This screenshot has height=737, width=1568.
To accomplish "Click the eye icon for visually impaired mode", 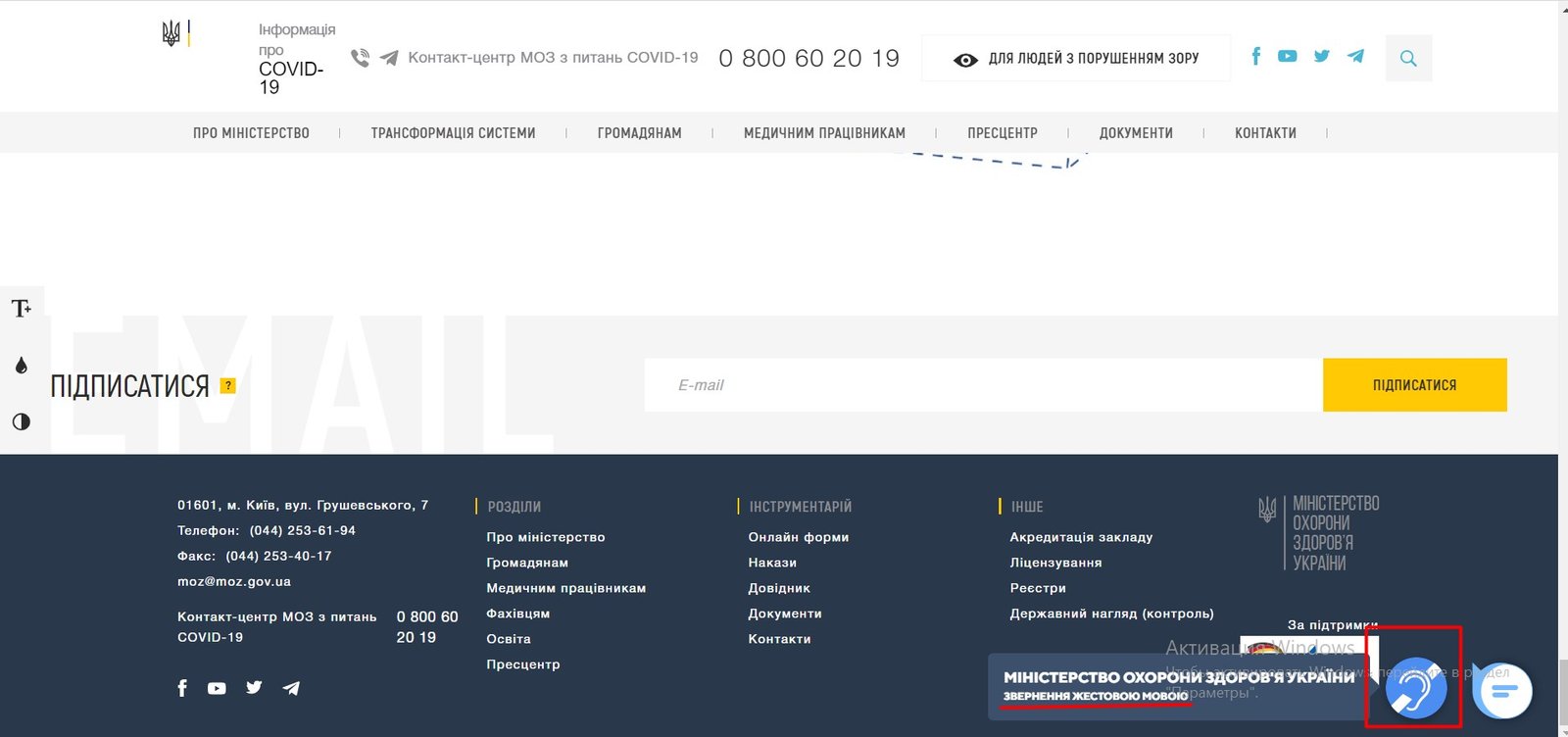I will 965,60.
